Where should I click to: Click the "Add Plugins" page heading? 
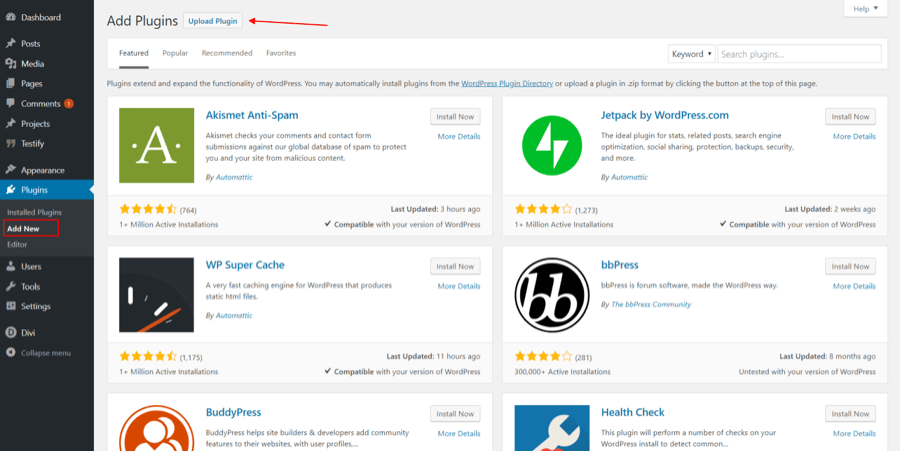(x=142, y=21)
